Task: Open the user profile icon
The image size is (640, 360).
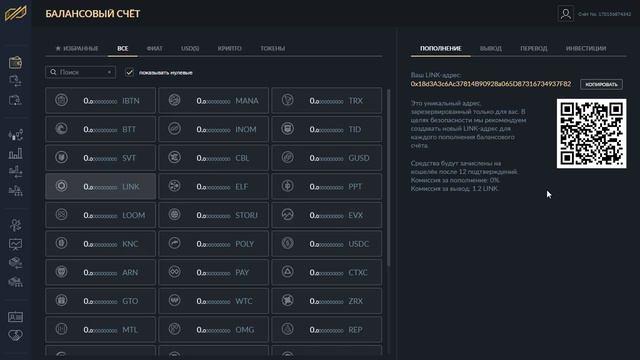Action: click(566, 14)
